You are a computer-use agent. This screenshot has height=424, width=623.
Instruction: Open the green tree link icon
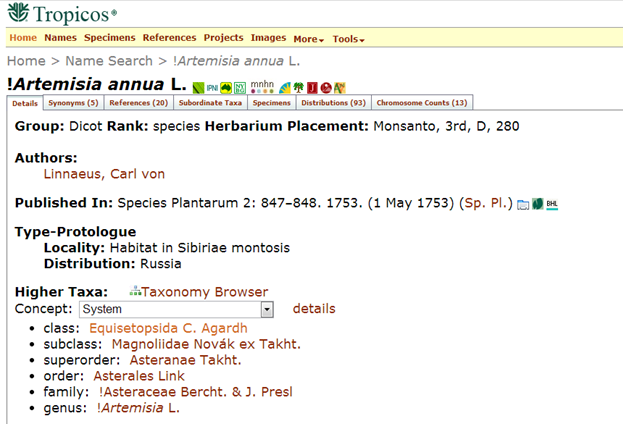(x=298, y=87)
